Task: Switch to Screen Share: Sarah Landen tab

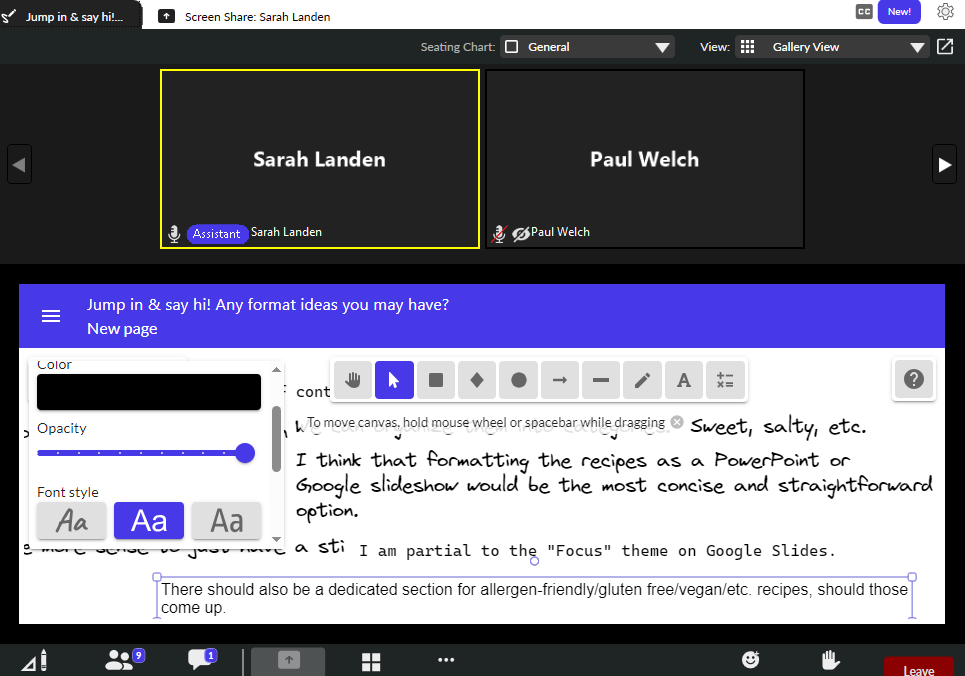Action: 245,17
